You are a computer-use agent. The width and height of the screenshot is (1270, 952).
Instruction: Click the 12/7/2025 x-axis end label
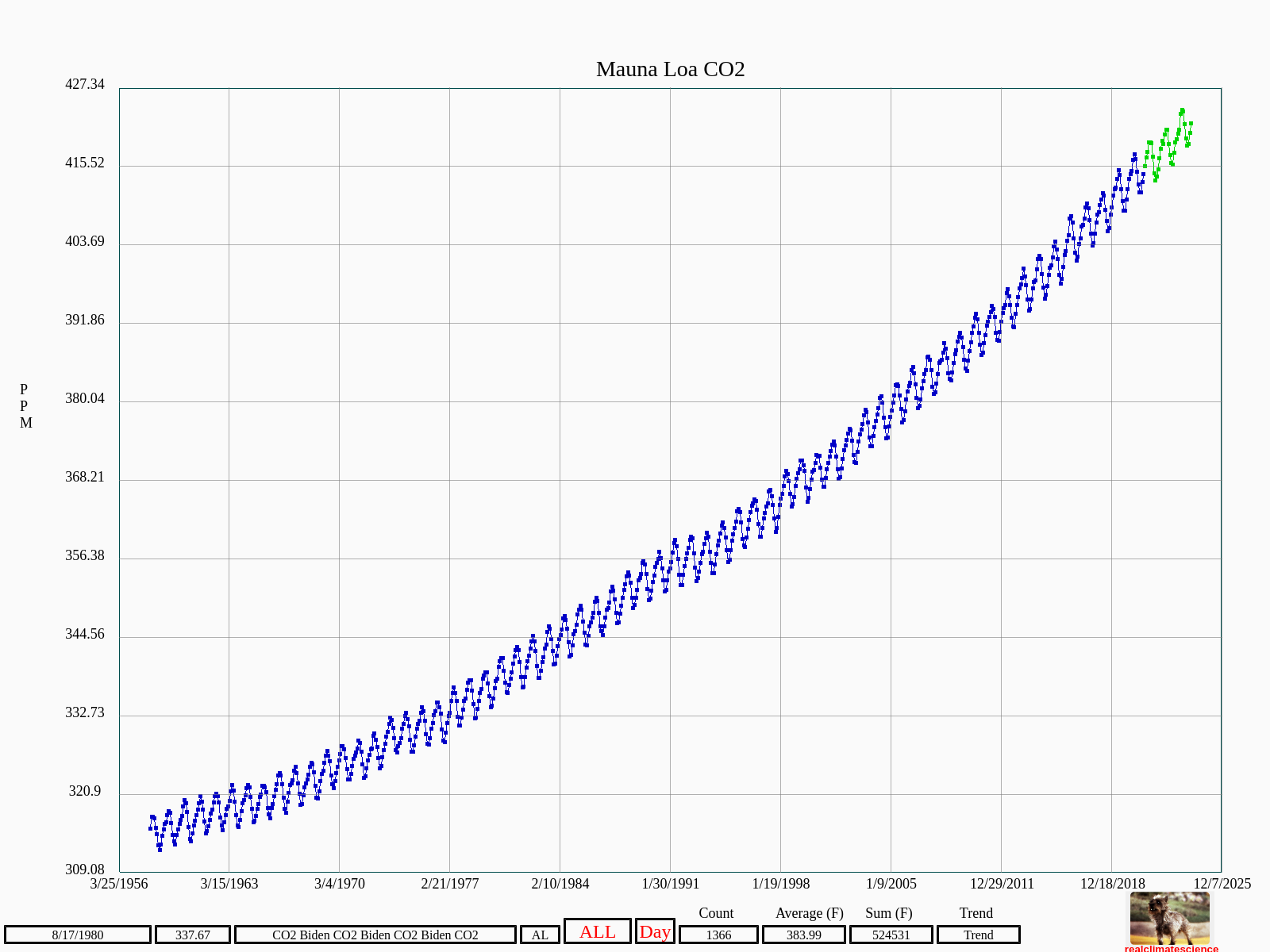tap(1222, 884)
